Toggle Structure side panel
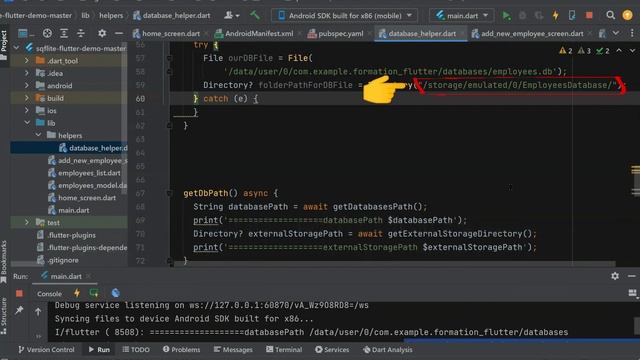 [4, 316]
